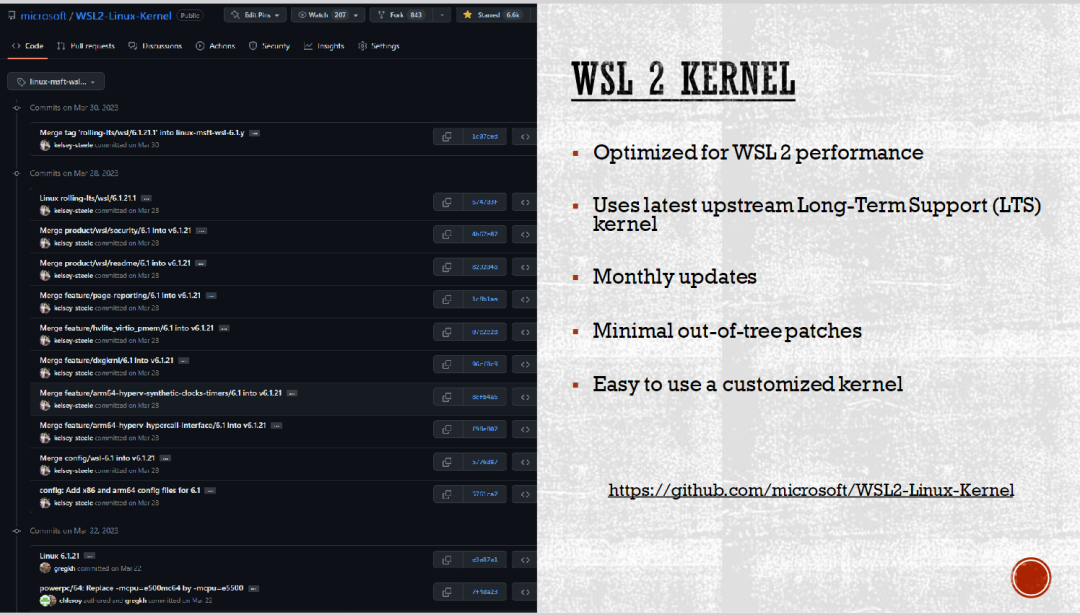Browse repository at 'Merge feature/page-reporting/6.1' commit
1080x615 pixels.
[x=525, y=300]
